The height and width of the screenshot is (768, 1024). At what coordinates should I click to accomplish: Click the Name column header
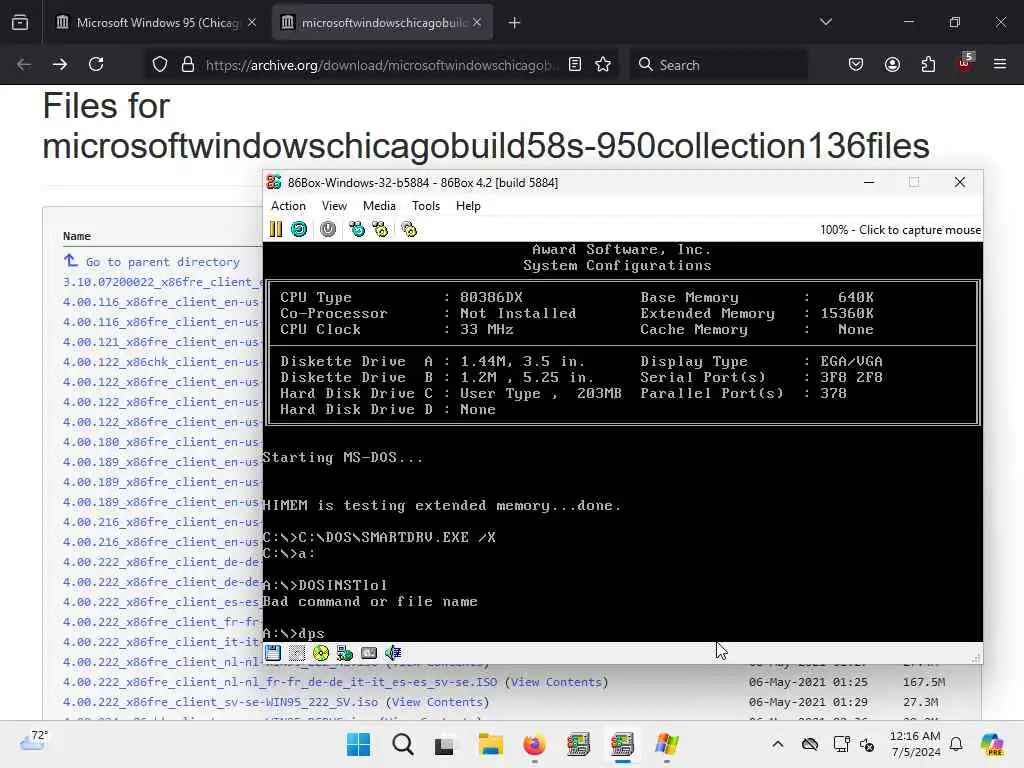pyautogui.click(x=77, y=236)
